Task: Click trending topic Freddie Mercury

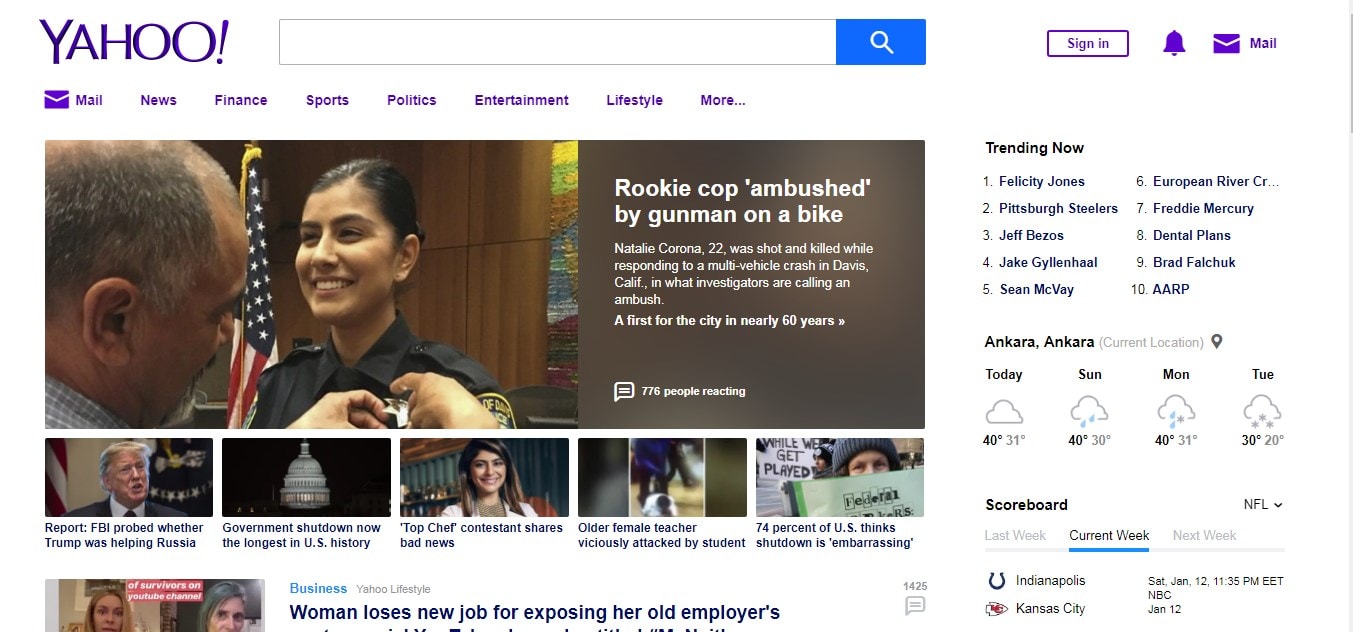Action: (1203, 208)
